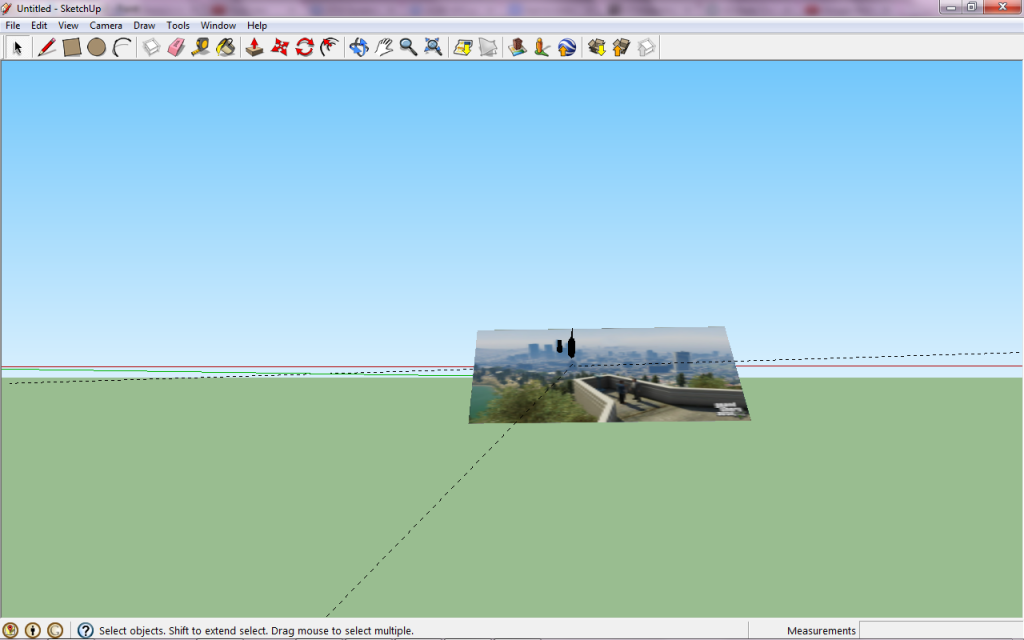The width and height of the screenshot is (1024, 640).
Task: Open the Window menu
Action: pos(218,25)
